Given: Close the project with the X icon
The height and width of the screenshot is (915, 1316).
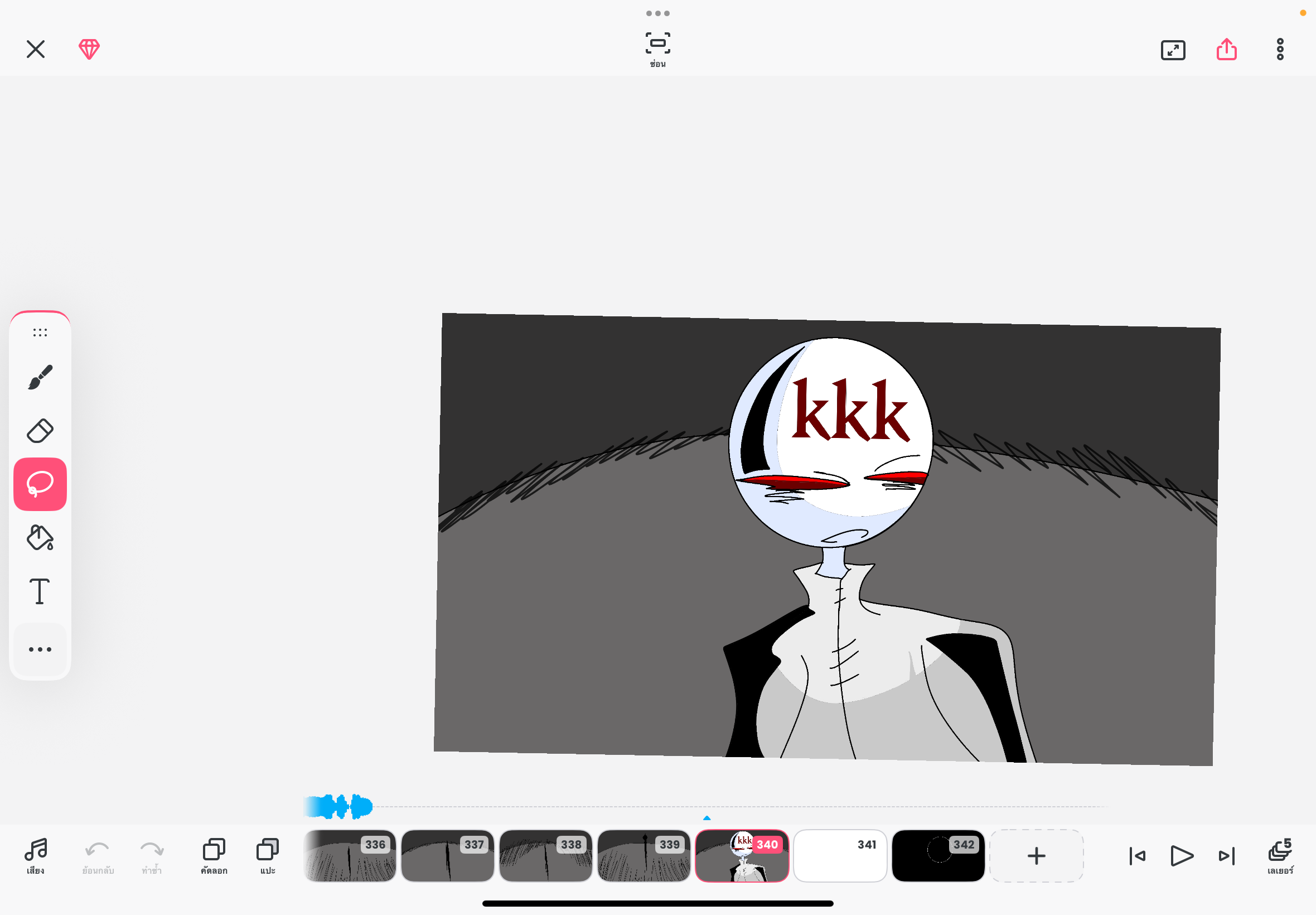Looking at the screenshot, I should point(36,49).
